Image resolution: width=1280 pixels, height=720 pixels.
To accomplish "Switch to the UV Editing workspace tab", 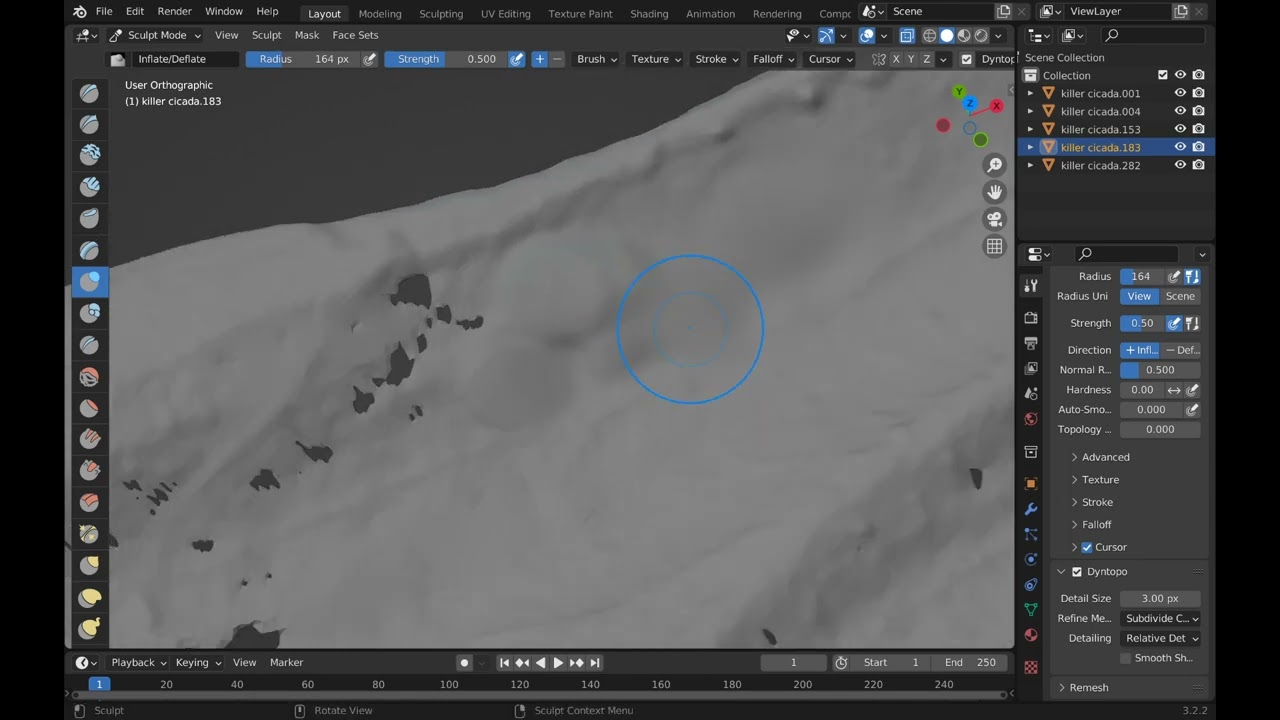I will (x=505, y=14).
